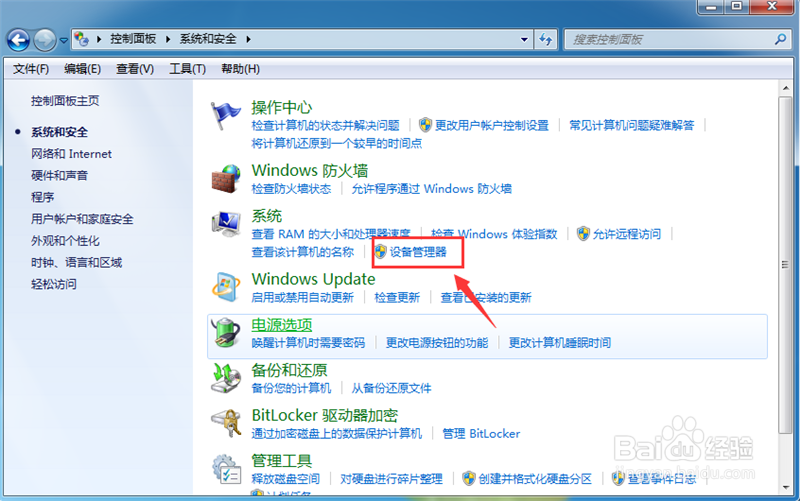Viewport: 800px width, 501px height.
Task: Click the Action Center flag icon
Action: click(x=225, y=115)
